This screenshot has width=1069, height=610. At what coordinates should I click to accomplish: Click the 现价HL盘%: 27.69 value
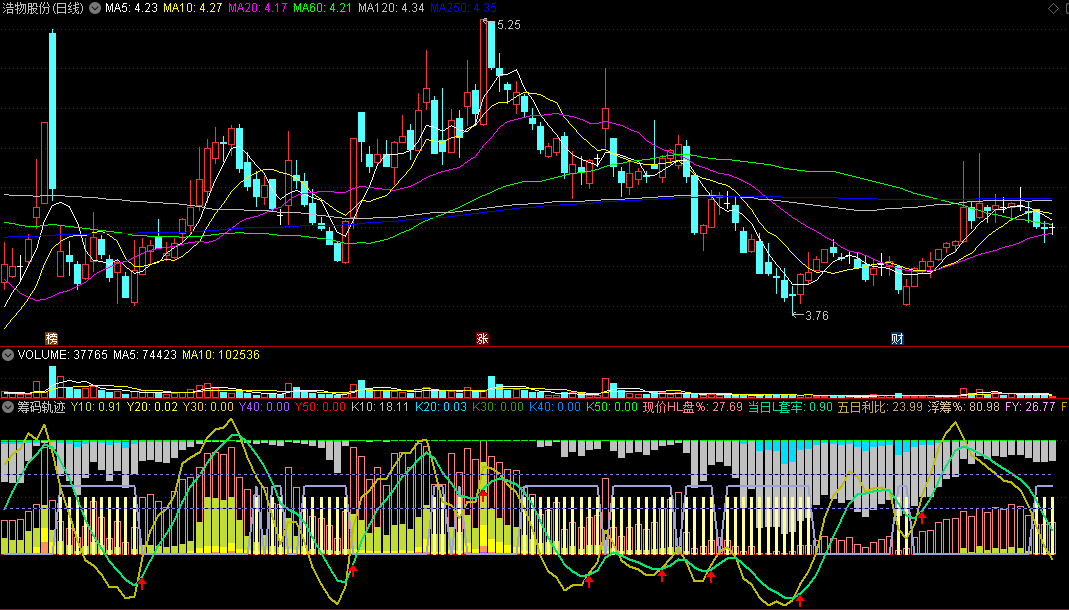(693, 407)
